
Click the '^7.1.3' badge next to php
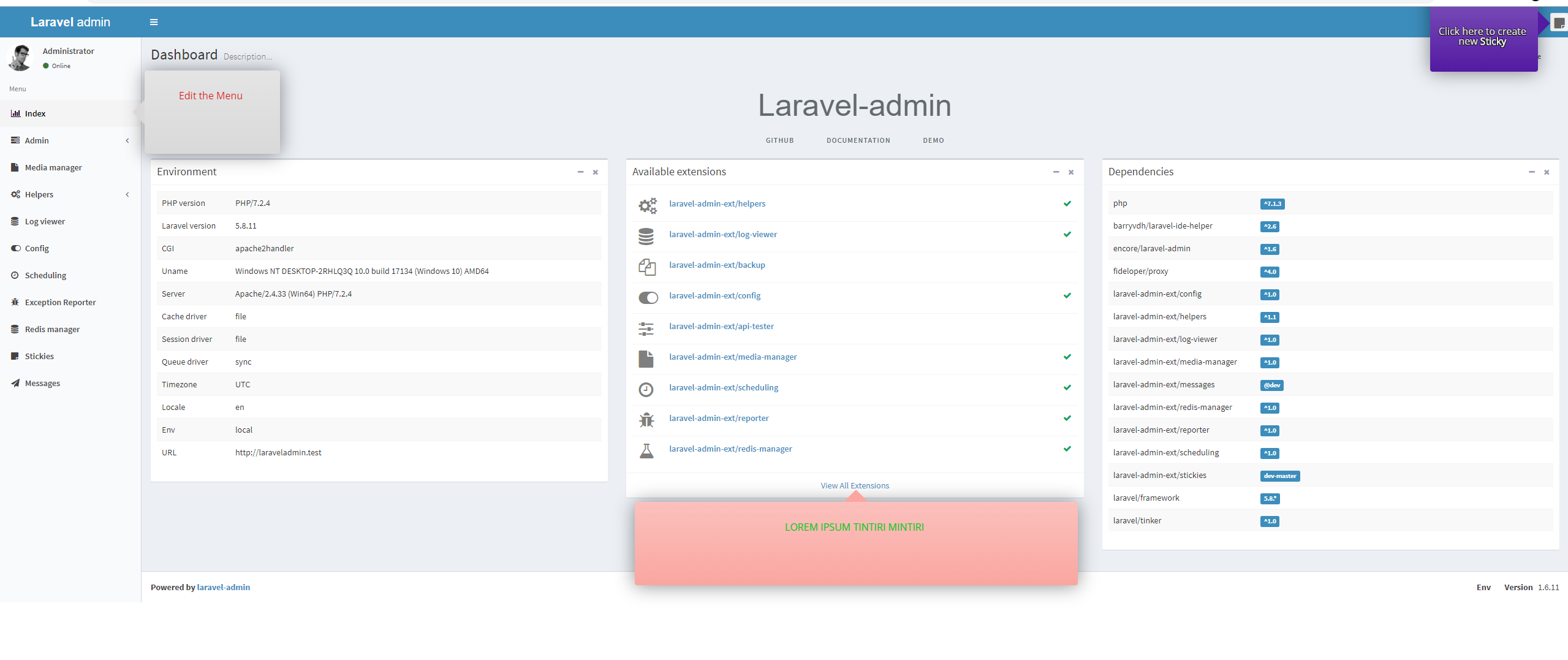(x=1272, y=204)
